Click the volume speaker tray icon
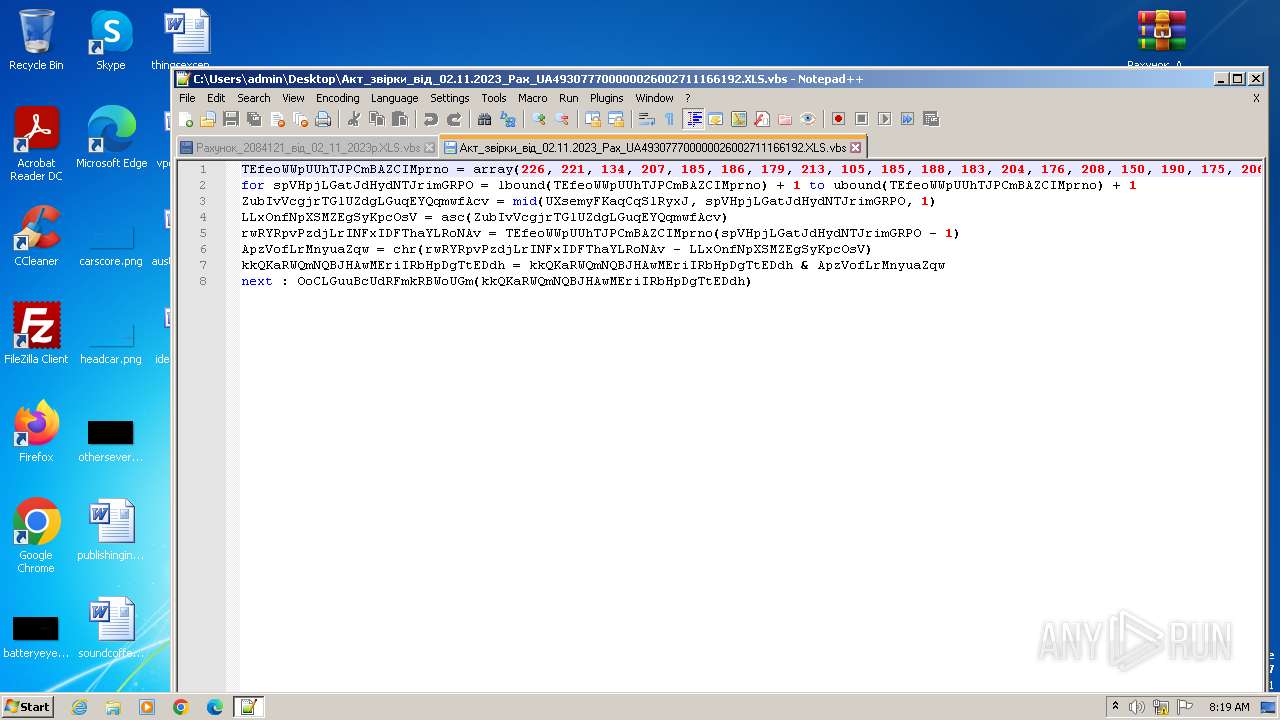The image size is (1280, 720). tap(1137, 707)
